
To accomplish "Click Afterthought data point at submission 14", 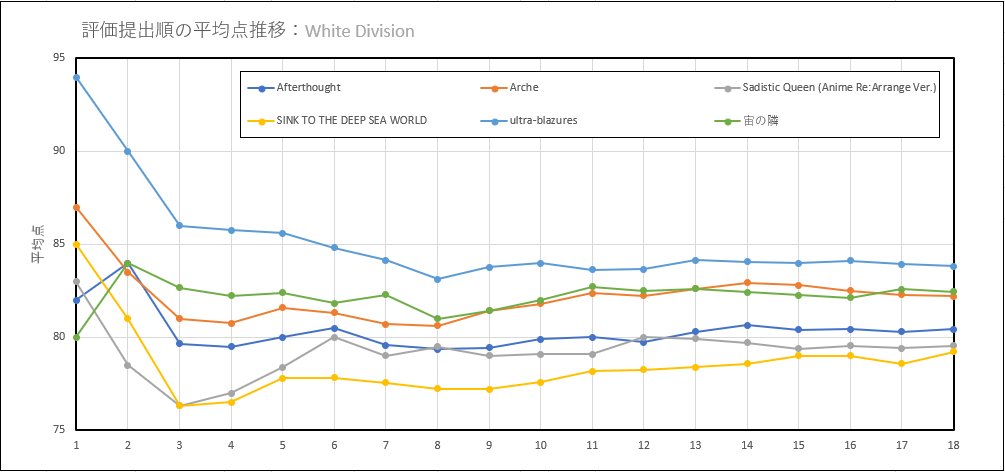I will [747, 325].
